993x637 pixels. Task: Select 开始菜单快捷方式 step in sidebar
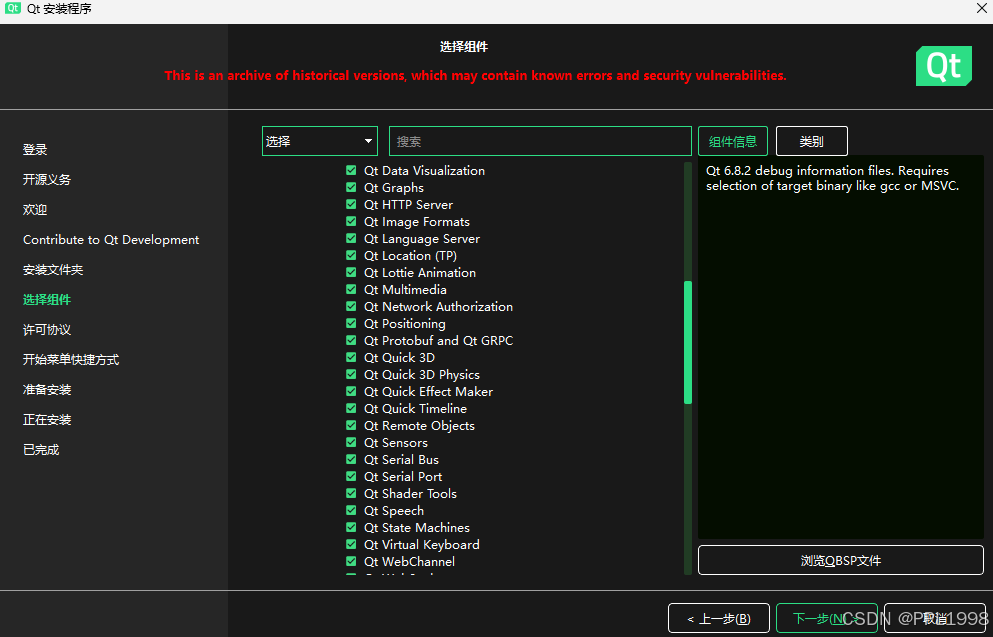tap(71, 360)
